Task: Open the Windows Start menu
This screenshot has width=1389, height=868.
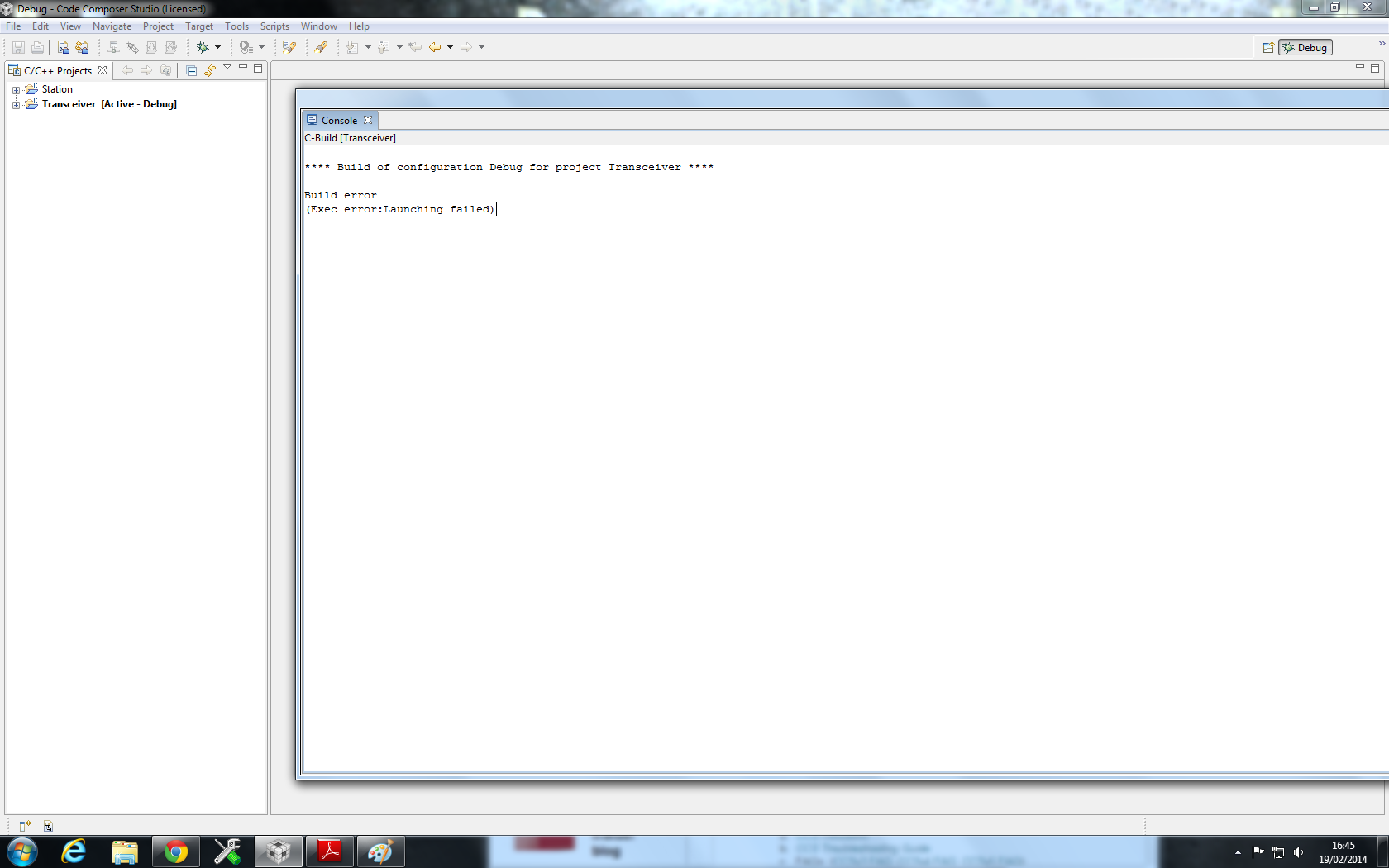Action: pos(22,851)
